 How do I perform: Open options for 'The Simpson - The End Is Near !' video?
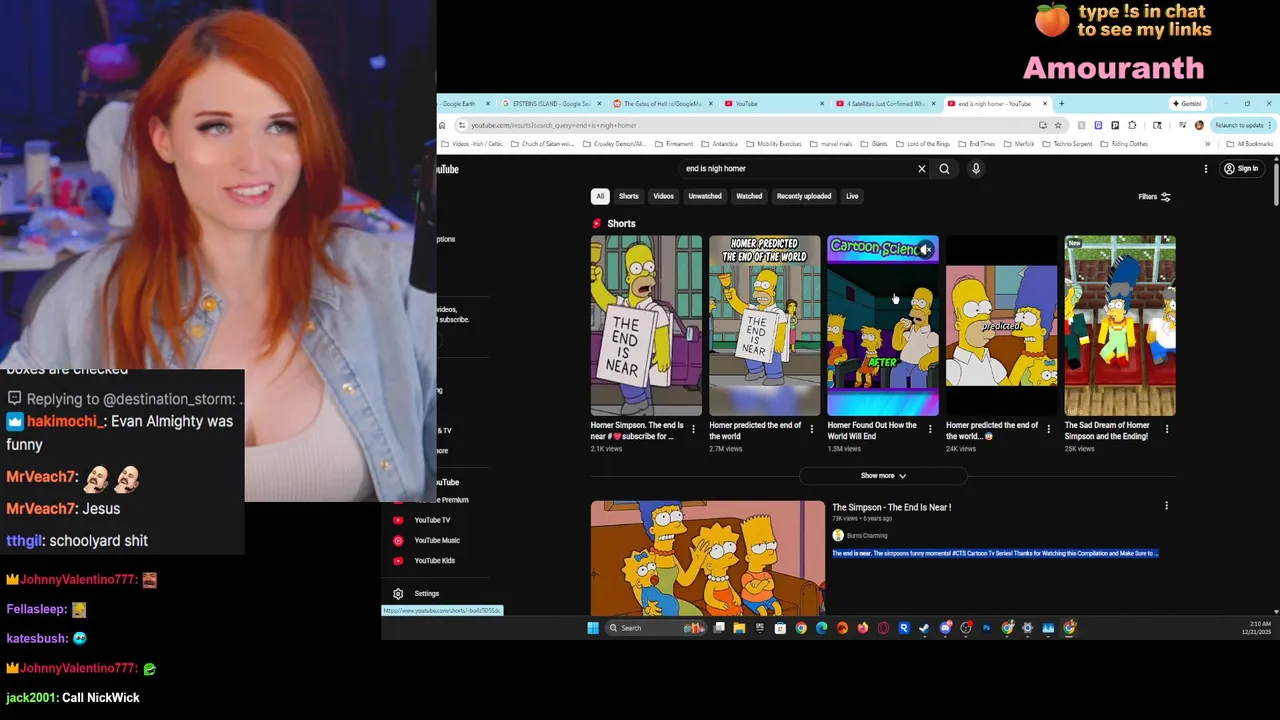click(1166, 506)
